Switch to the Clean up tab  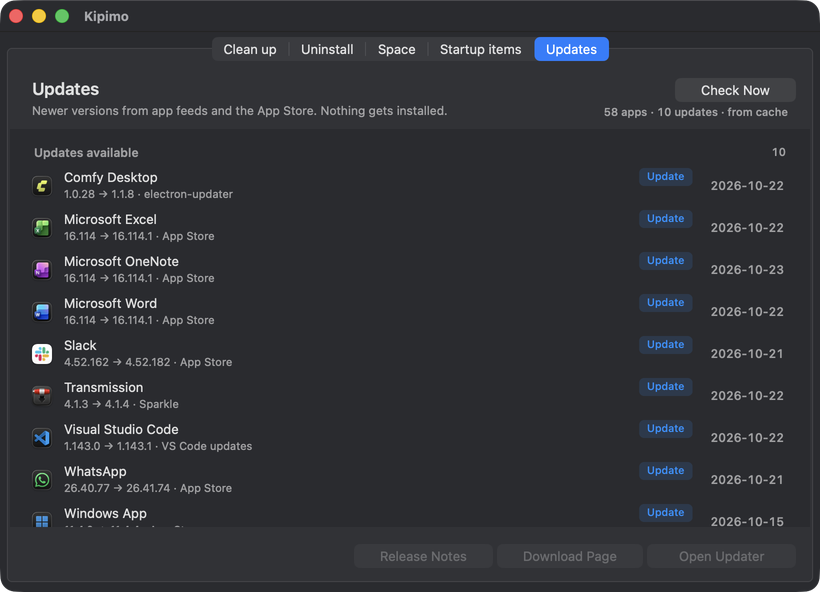point(250,49)
